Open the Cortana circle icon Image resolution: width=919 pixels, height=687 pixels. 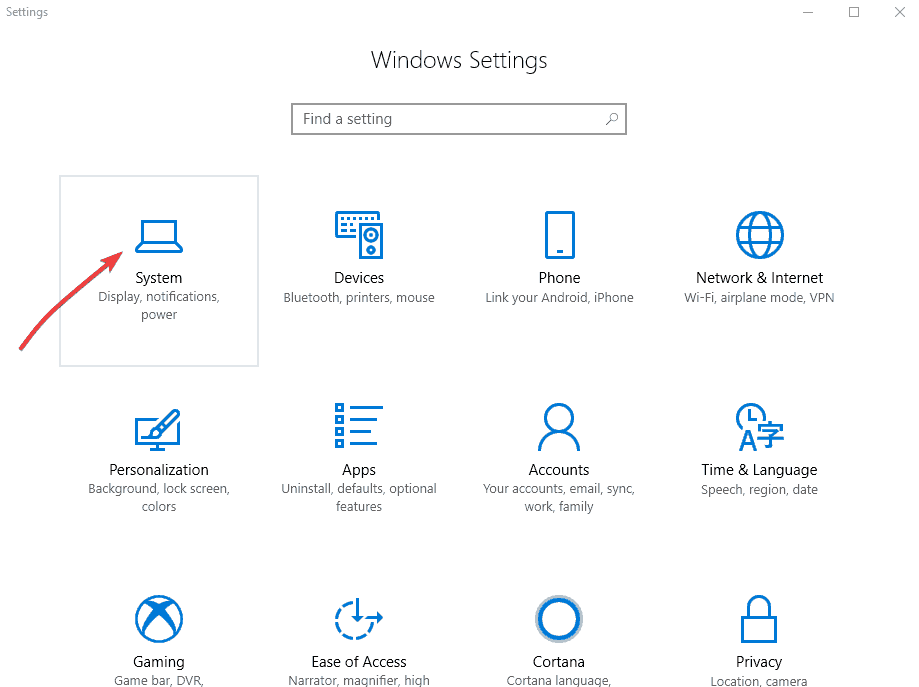click(x=559, y=619)
